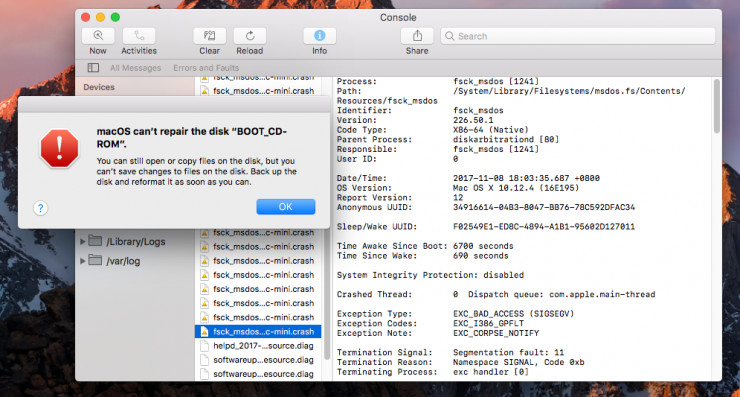The image size is (740, 397).
Task: Click the Now toolbar icon
Action: tap(98, 36)
